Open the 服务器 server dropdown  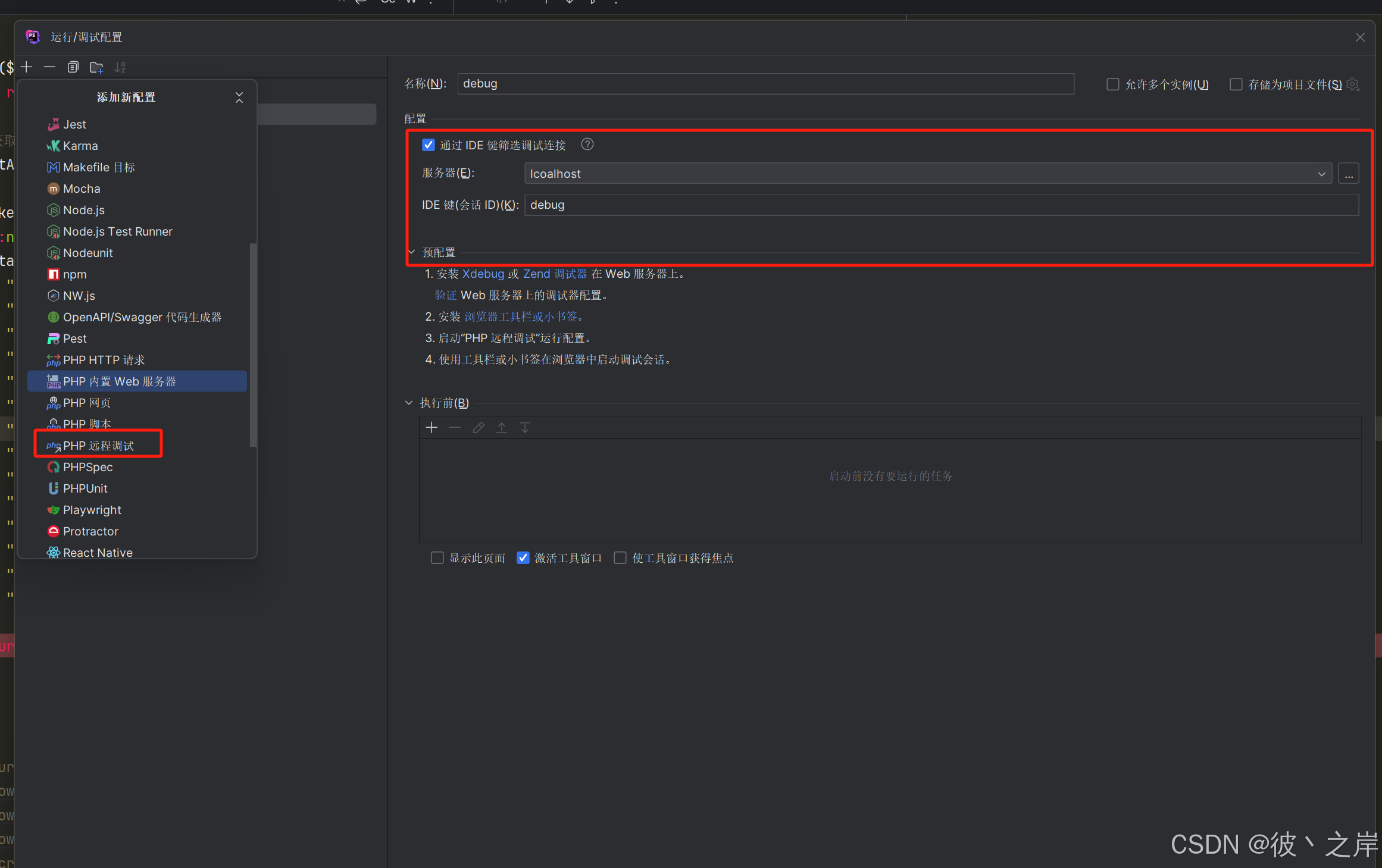click(1322, 173)
